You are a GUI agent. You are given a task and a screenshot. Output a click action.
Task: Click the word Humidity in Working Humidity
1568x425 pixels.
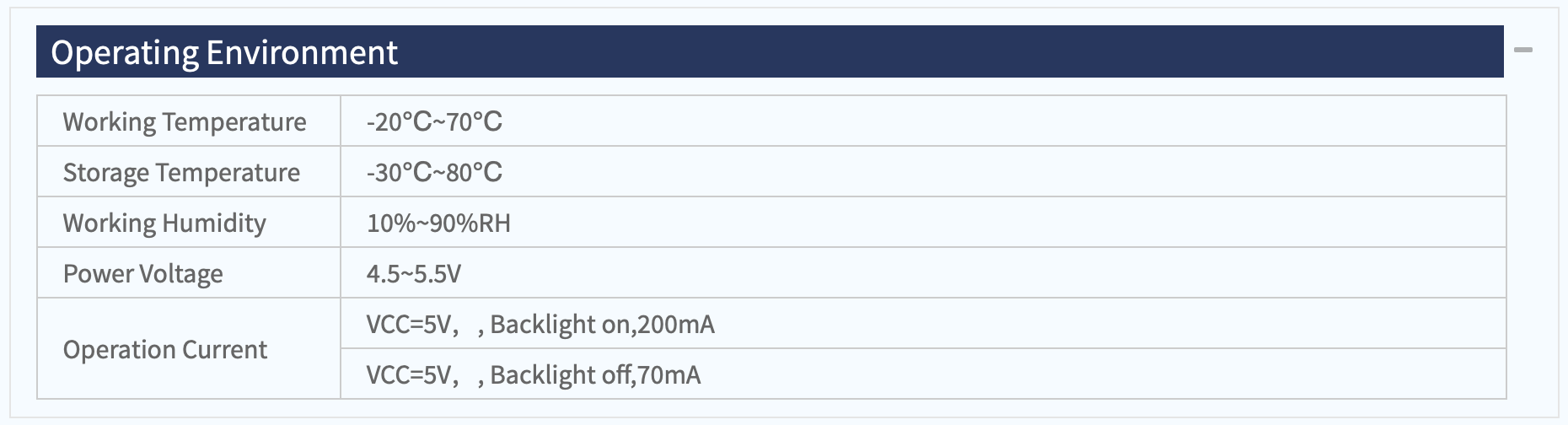tap(214, 223)
